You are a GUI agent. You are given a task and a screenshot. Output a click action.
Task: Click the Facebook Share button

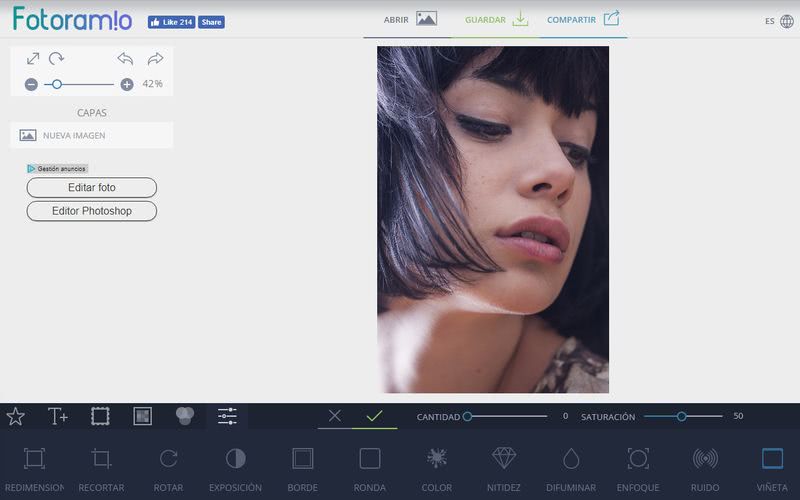tap(211, 22)
